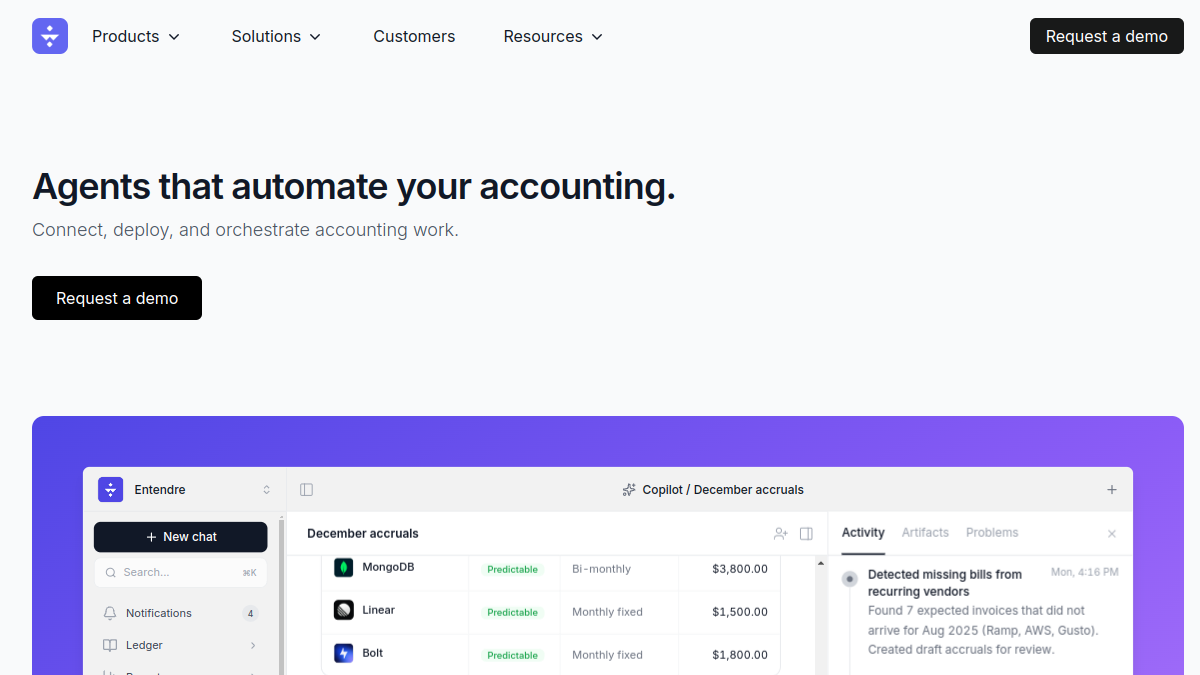Toggle the side panel icon beside December accruals
The height and width of the screenshot is (675, 1200).
coord(806,534)
